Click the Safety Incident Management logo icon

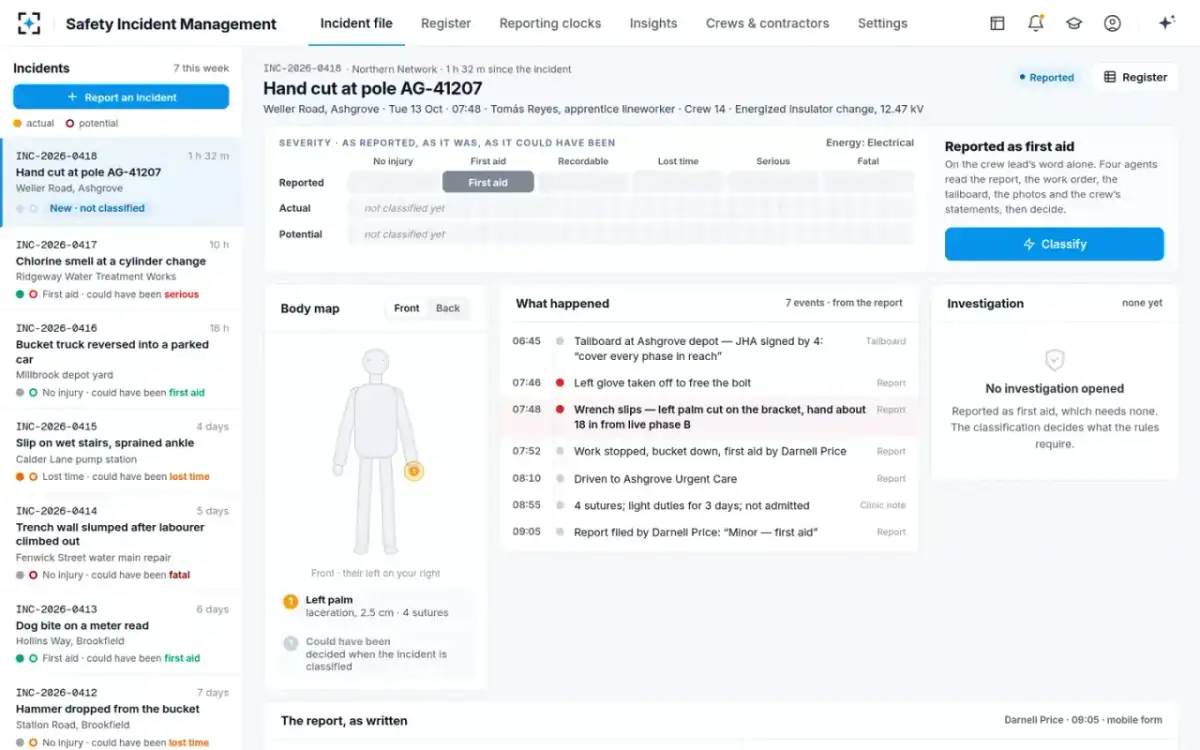pos(30,23)
